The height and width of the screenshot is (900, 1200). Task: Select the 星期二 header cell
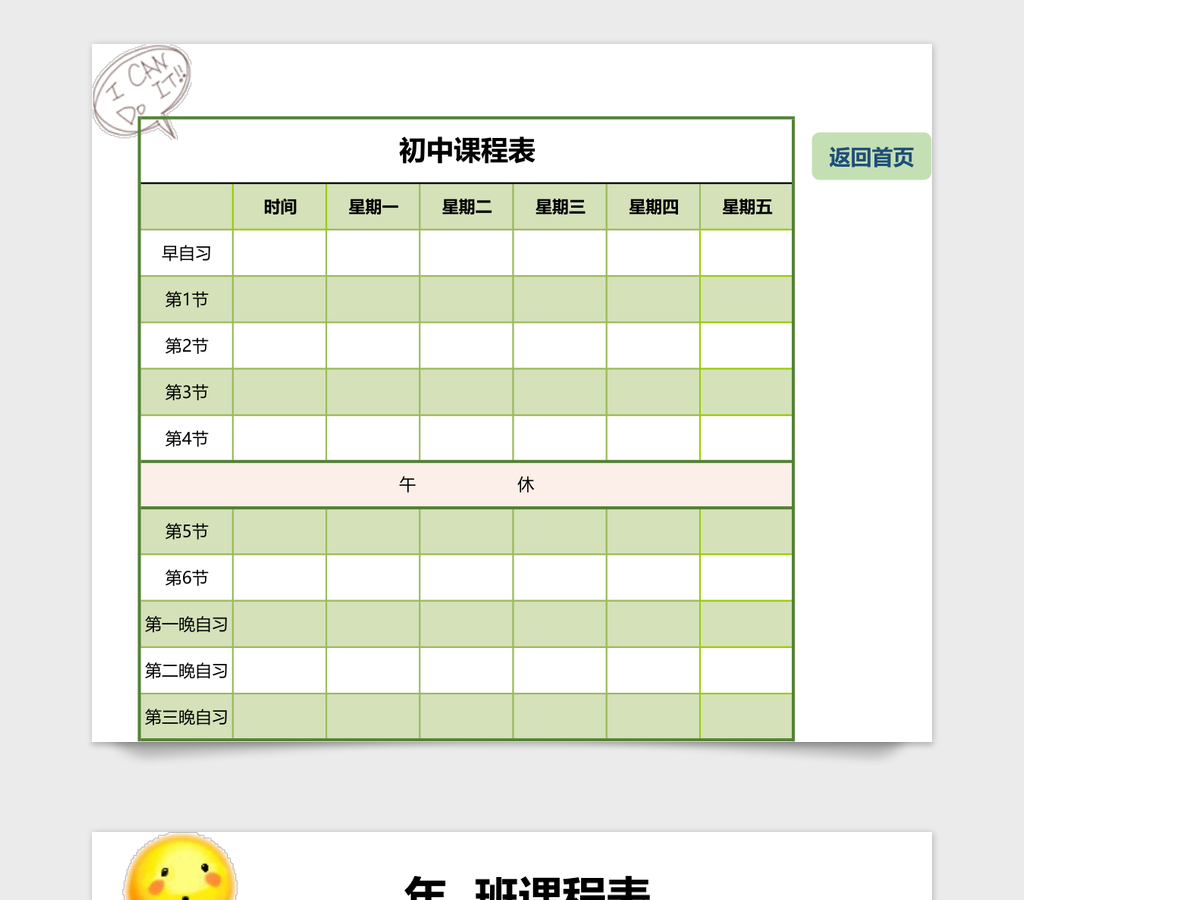coord(467,207)
